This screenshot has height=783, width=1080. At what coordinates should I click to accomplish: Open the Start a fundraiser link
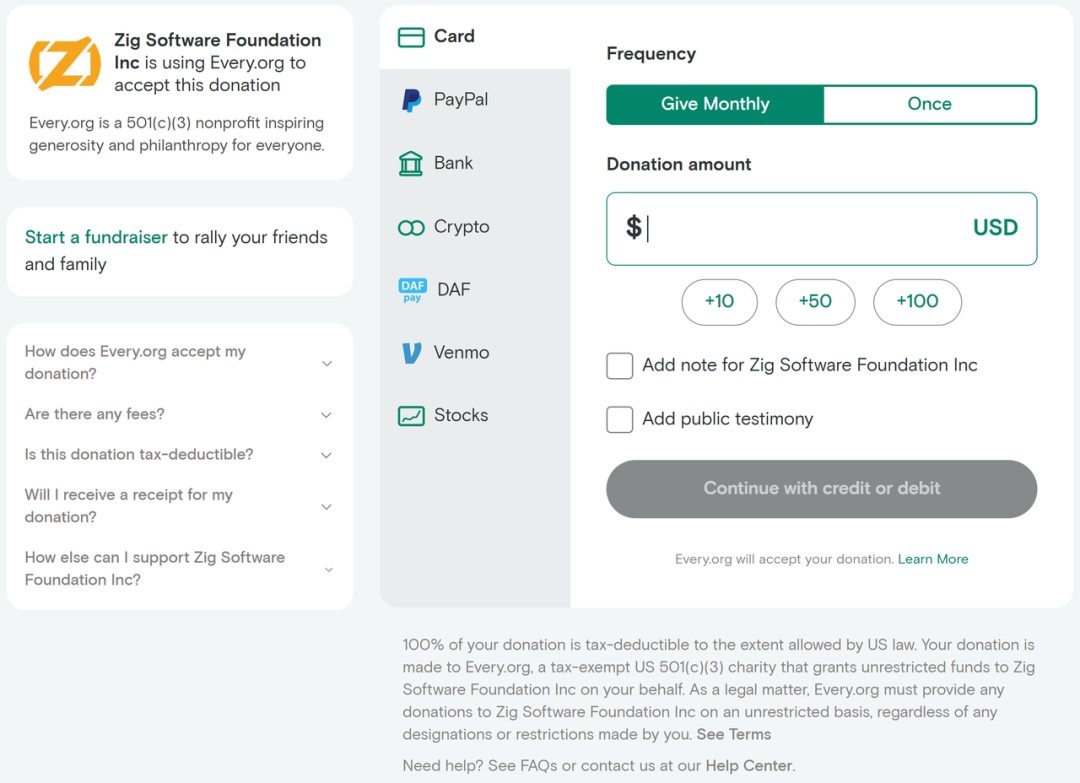pyautogui.click(x=96, y=238)
